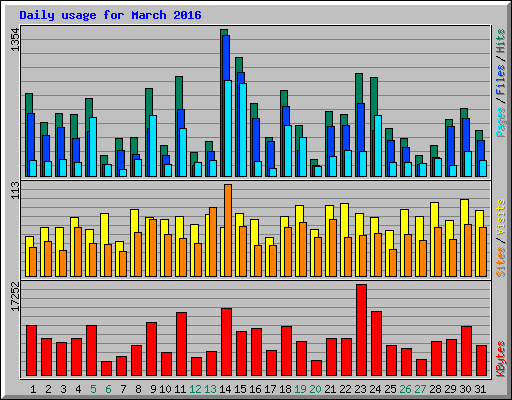The height and width of the screenshot is (400, 512).
Task: Click day 17 on the x-axis
Action: [270, 389]
